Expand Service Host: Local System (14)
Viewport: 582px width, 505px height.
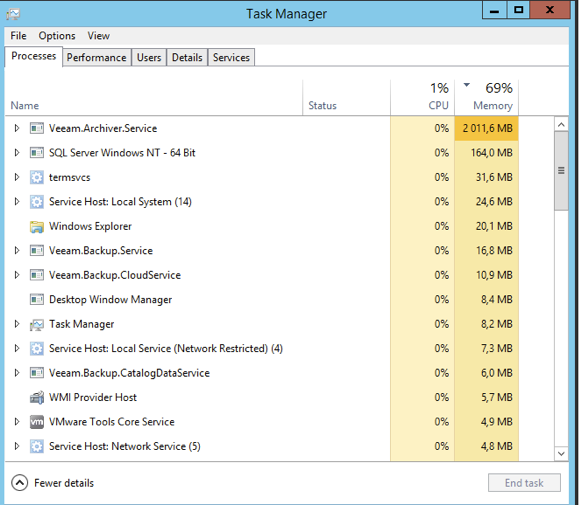(17, 202)
